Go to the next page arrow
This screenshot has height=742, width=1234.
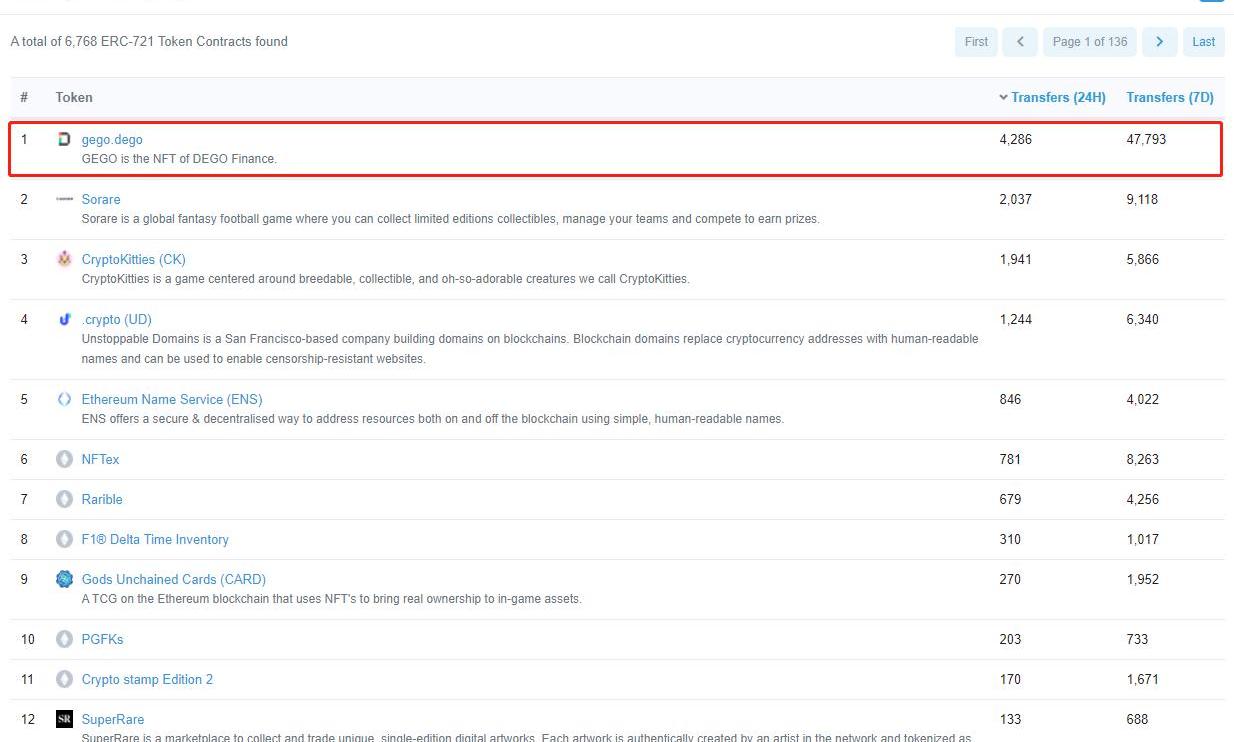coord(1159,42)
